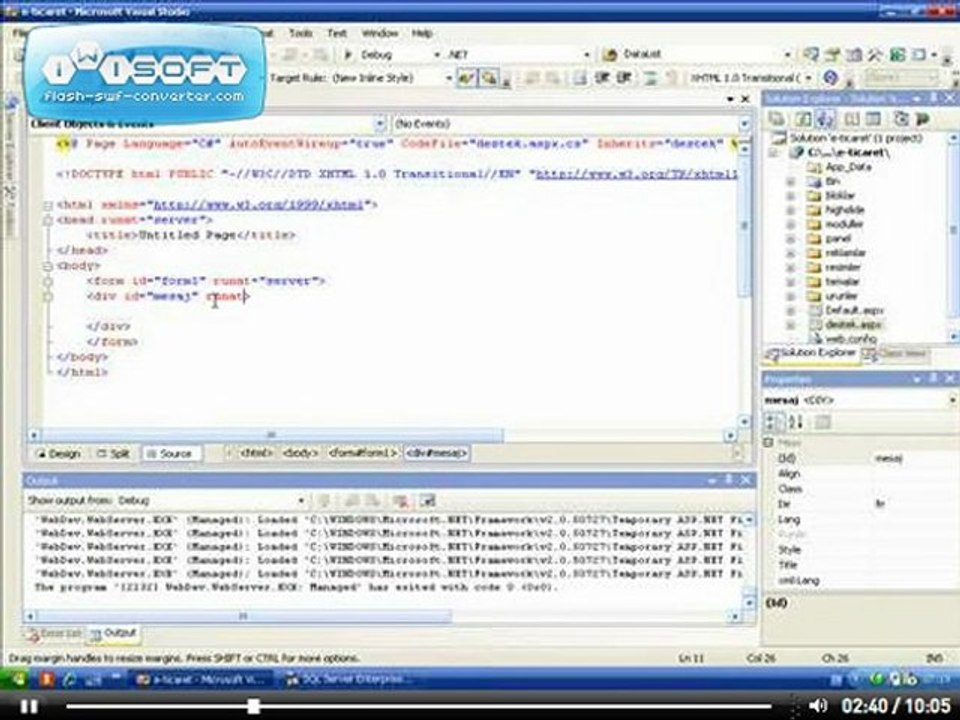960x720 pixels.
Task: Click the first icon right of DataList dropdown
Action: tap(811, 54)
